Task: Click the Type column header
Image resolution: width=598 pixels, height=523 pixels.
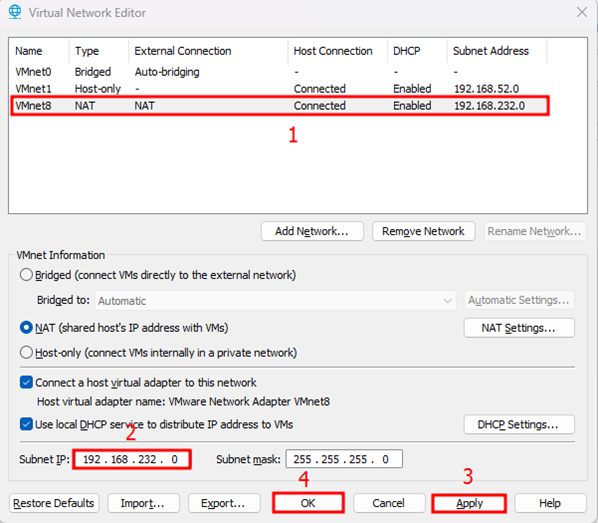Action: (x=99, y=51)
